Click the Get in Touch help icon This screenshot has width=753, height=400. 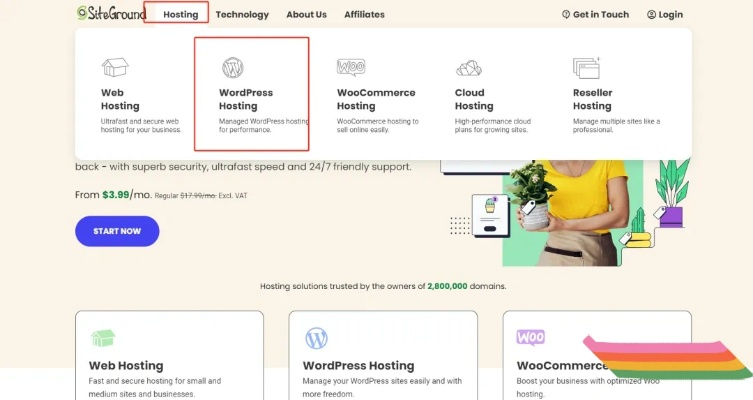pyautogui.click(x=566, y=14)
